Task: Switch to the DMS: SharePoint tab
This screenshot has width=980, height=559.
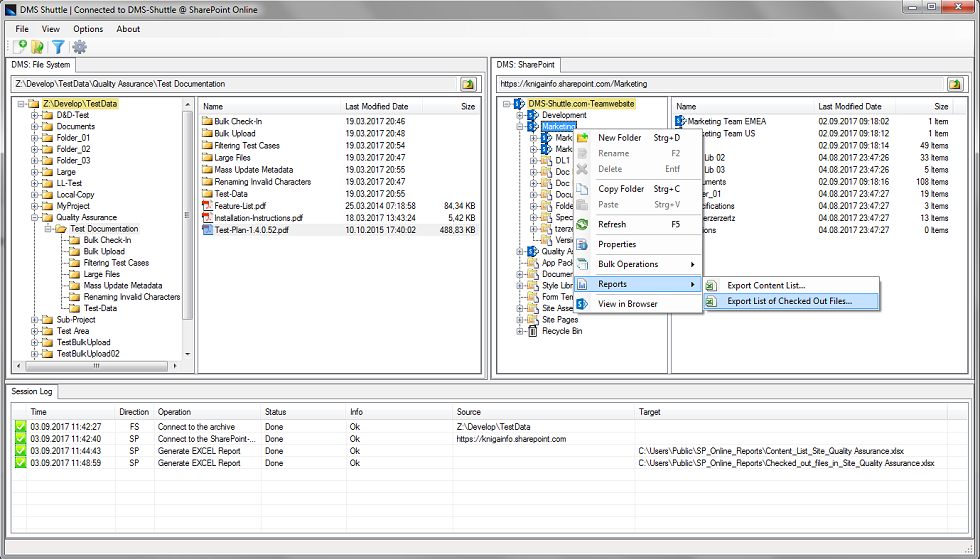Action: [526, 64]
